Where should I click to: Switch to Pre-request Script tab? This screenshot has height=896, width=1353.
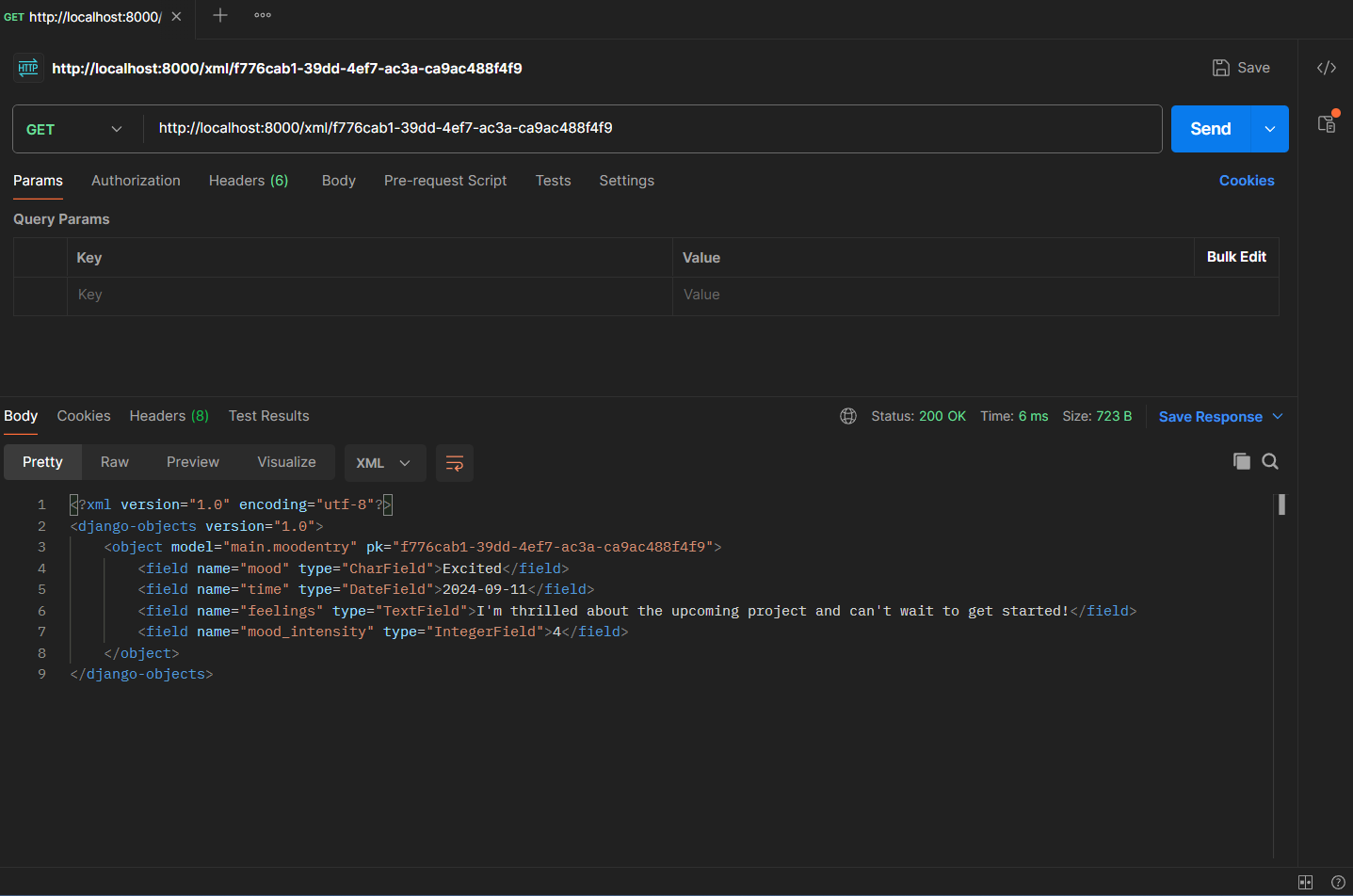click(445, 181)
